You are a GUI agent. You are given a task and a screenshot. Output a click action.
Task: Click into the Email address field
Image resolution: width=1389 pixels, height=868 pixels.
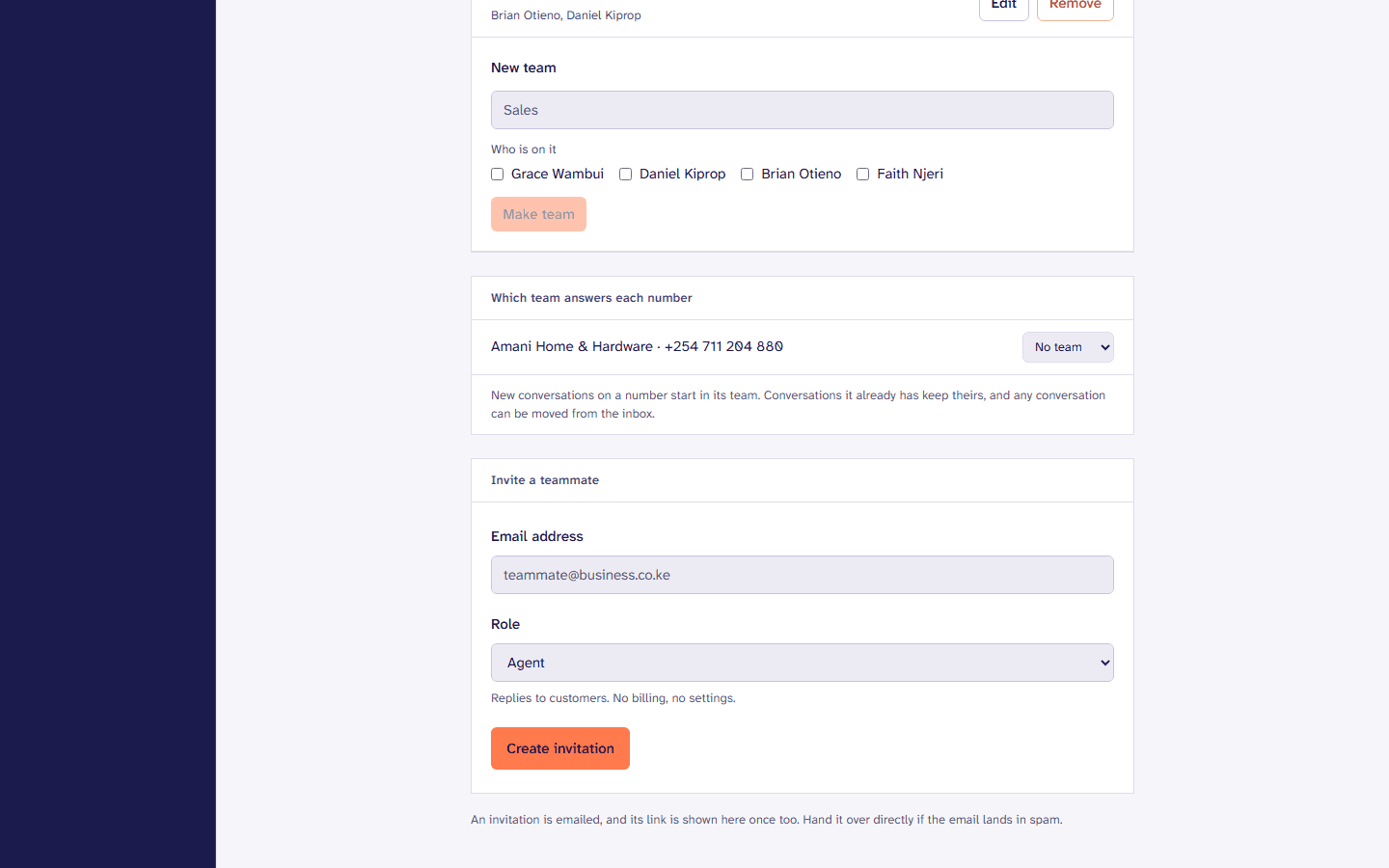coord(803,575)
